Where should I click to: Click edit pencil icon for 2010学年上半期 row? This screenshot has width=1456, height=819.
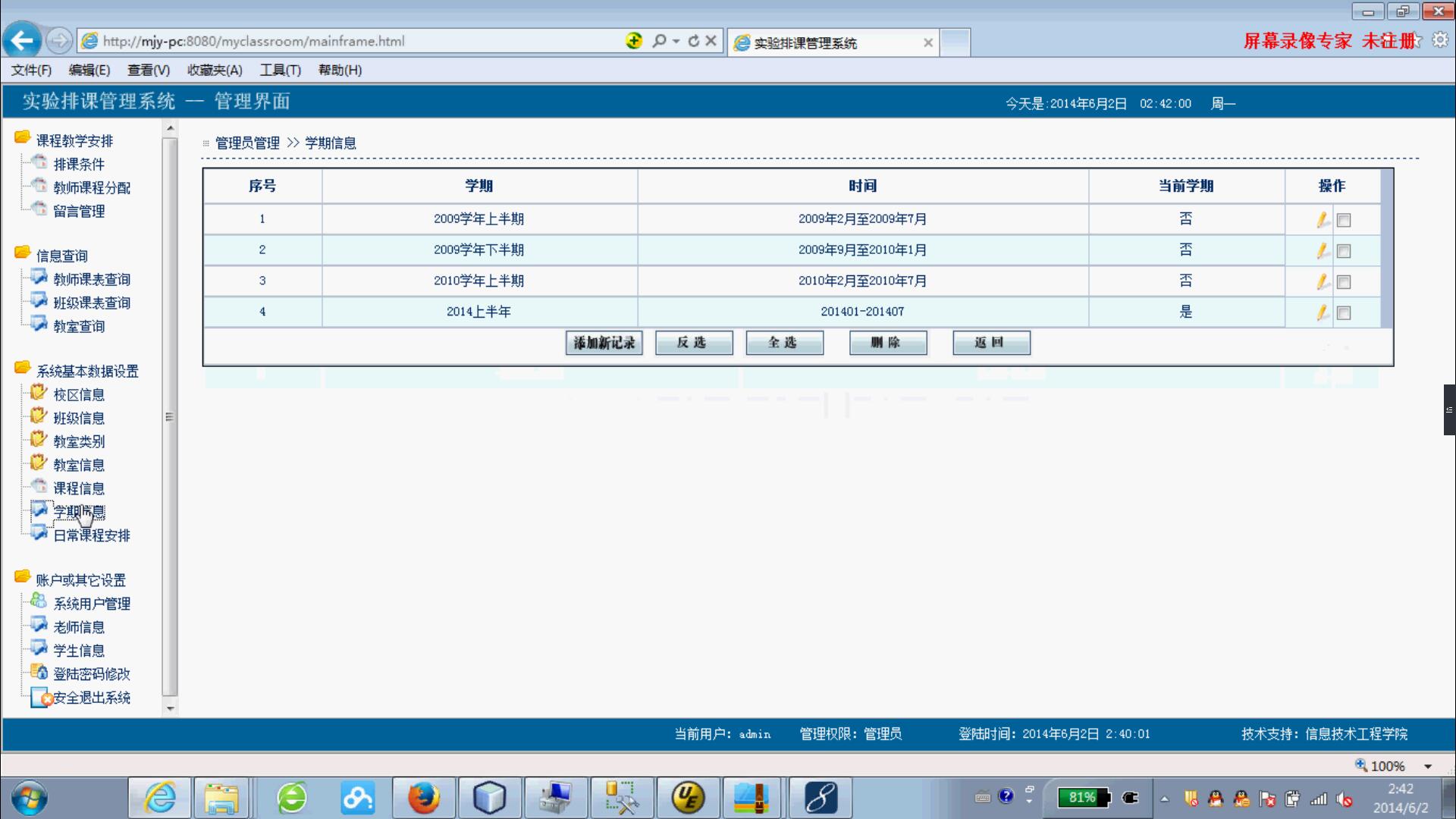tap(1323, 282)
